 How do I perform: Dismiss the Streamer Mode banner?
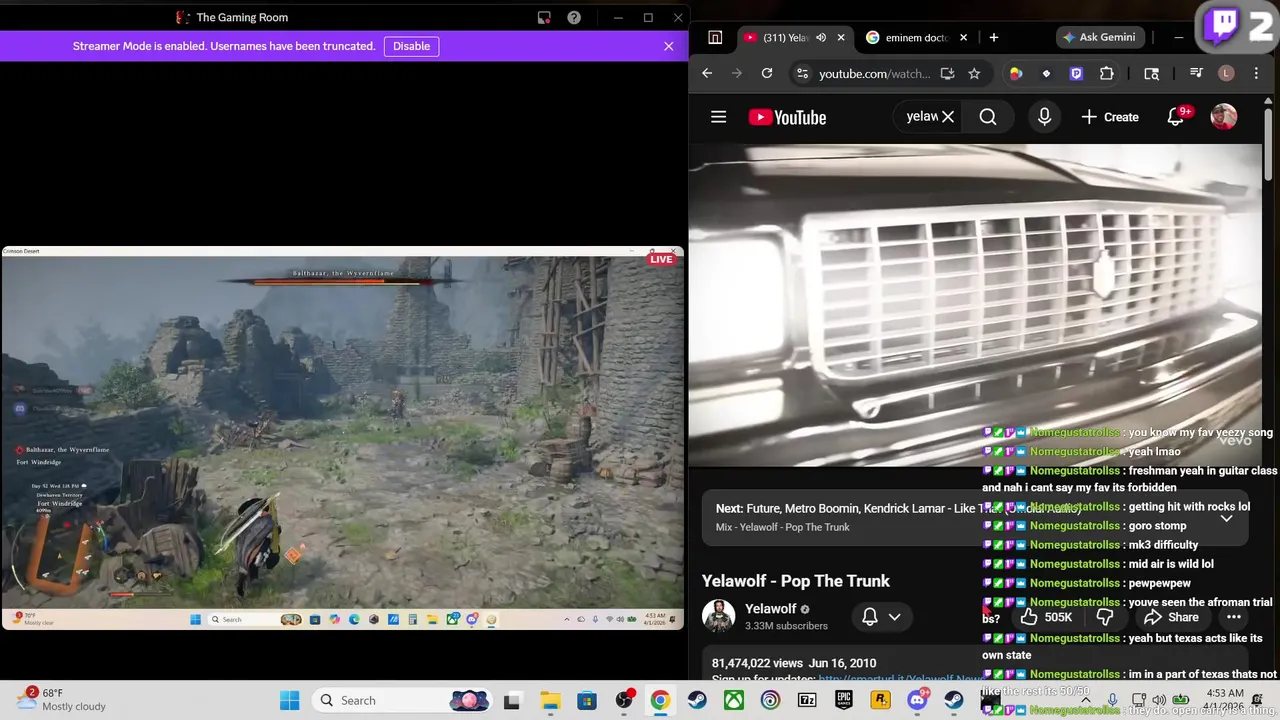668,46
